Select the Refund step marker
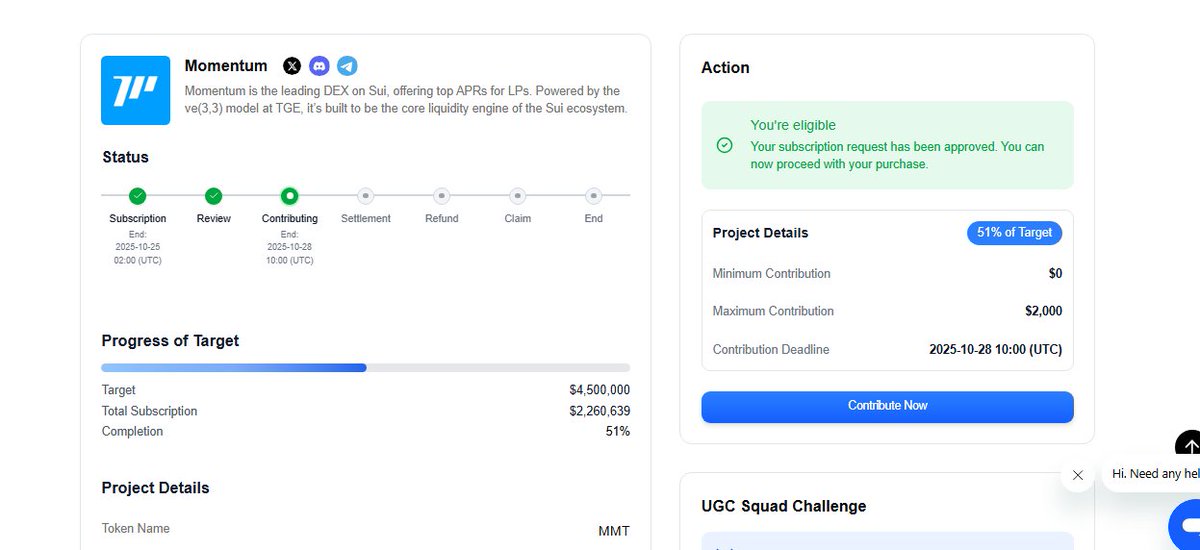The image size is (1200, 550). (x=441, y=196)
